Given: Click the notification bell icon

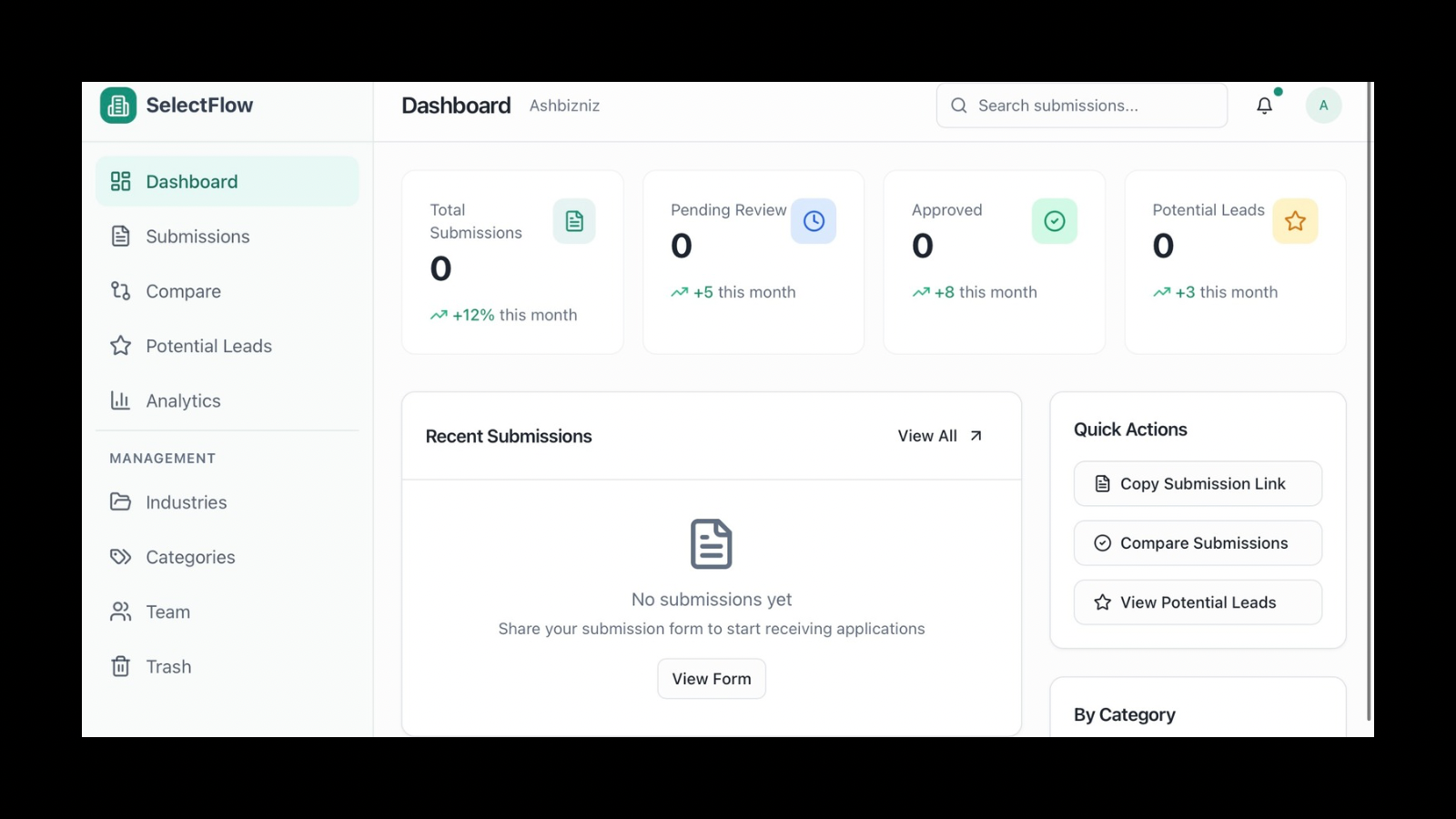Looking at the screenshot, I should pyautogui.click(x=1264, y=106).
